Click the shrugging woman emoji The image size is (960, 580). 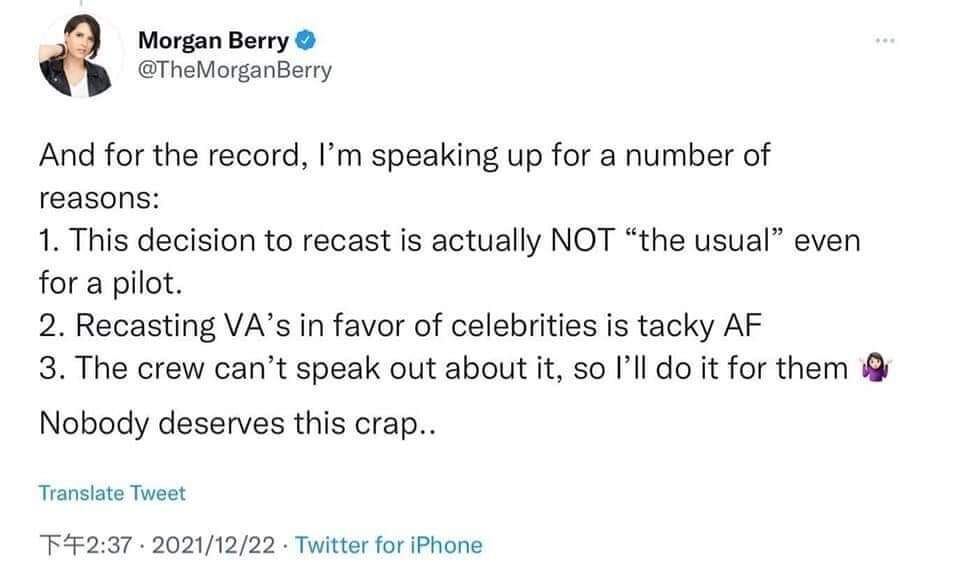click(x=876, y=368)
